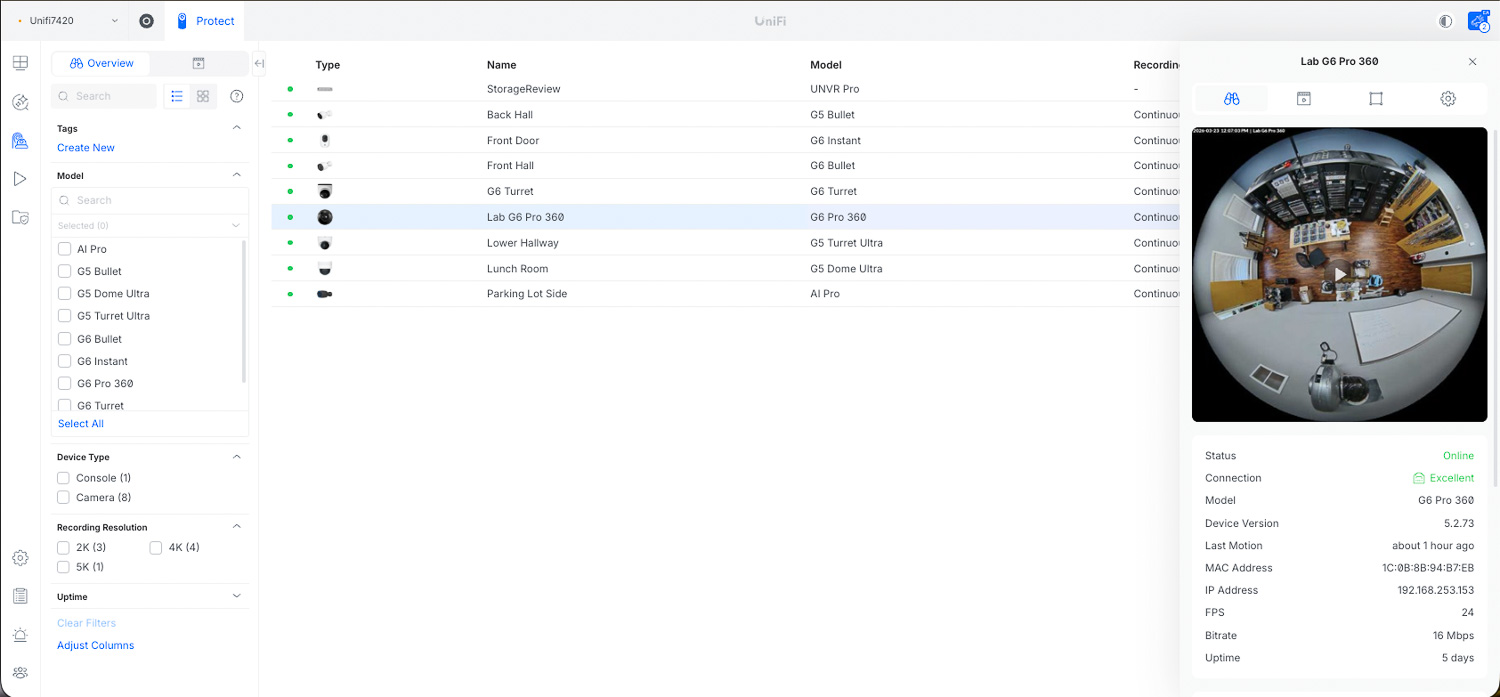The height and width of the screenshot is (697, 1500).
Task: Select the Overview tab in the sidebar
Action: 100,62
